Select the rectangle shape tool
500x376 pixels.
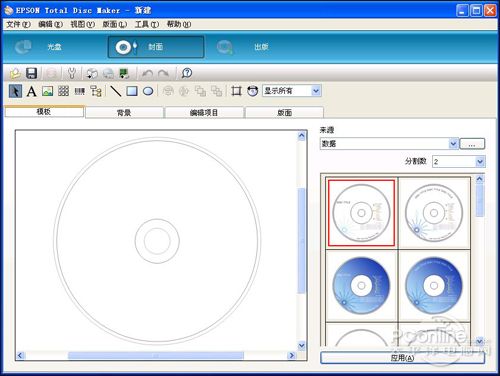[x=132, y=91]
